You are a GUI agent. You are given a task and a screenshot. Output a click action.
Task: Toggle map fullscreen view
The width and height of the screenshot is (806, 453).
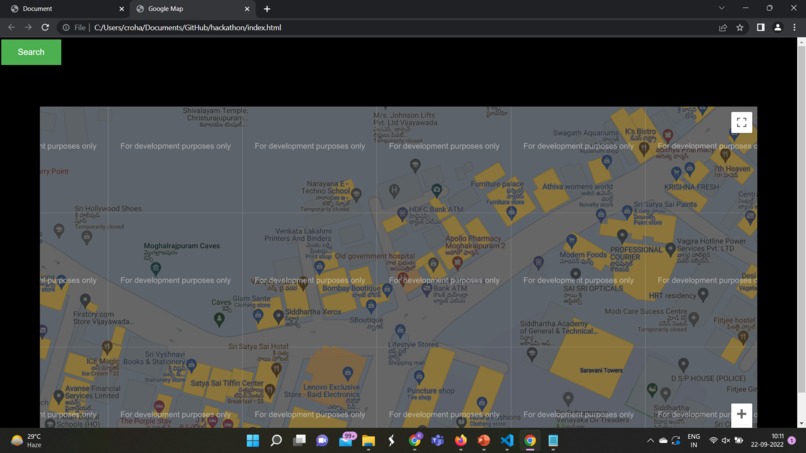coord(741,122)
